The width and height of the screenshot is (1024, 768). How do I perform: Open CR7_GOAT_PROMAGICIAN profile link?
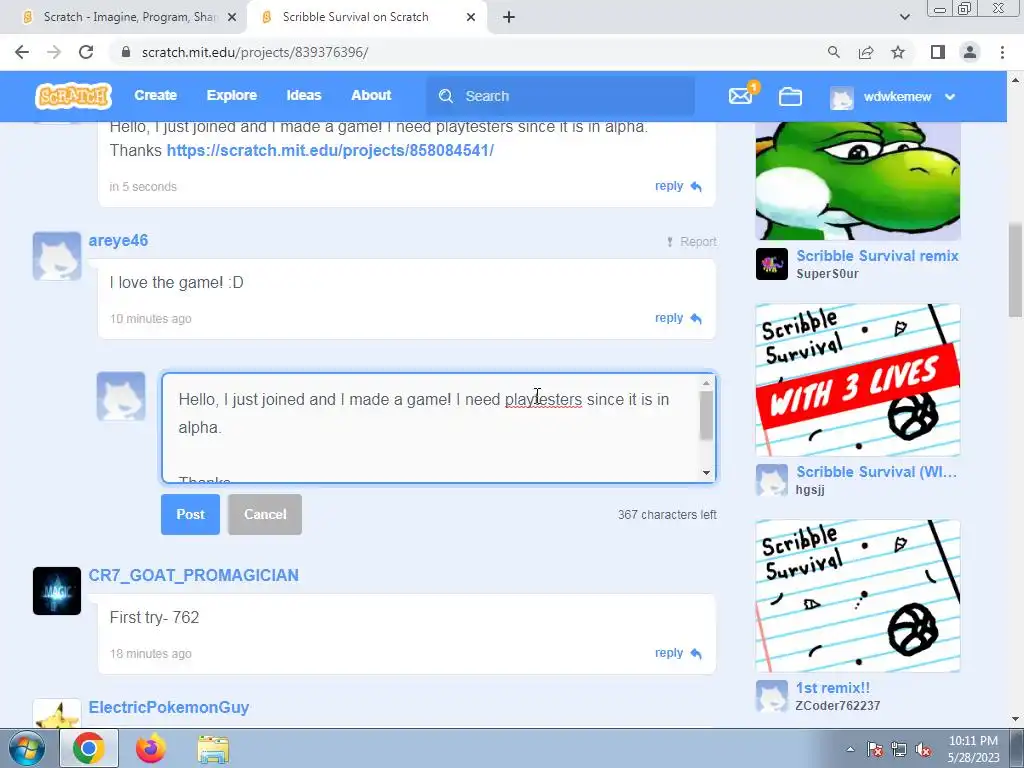tap(193, 575)
